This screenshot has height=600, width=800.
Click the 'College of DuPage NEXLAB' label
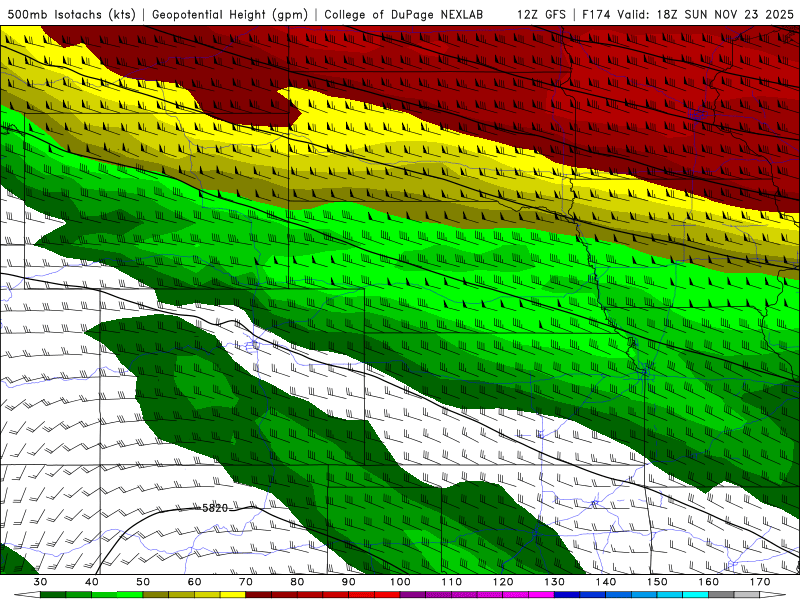click(x=404, y=15)
